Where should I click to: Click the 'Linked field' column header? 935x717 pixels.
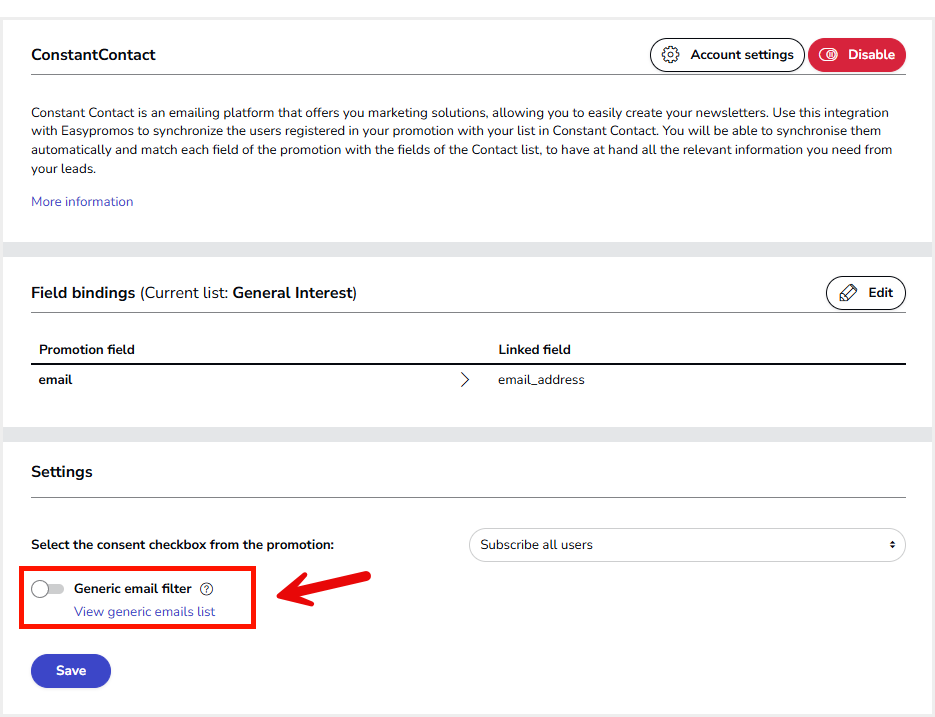tap(534, 350)
